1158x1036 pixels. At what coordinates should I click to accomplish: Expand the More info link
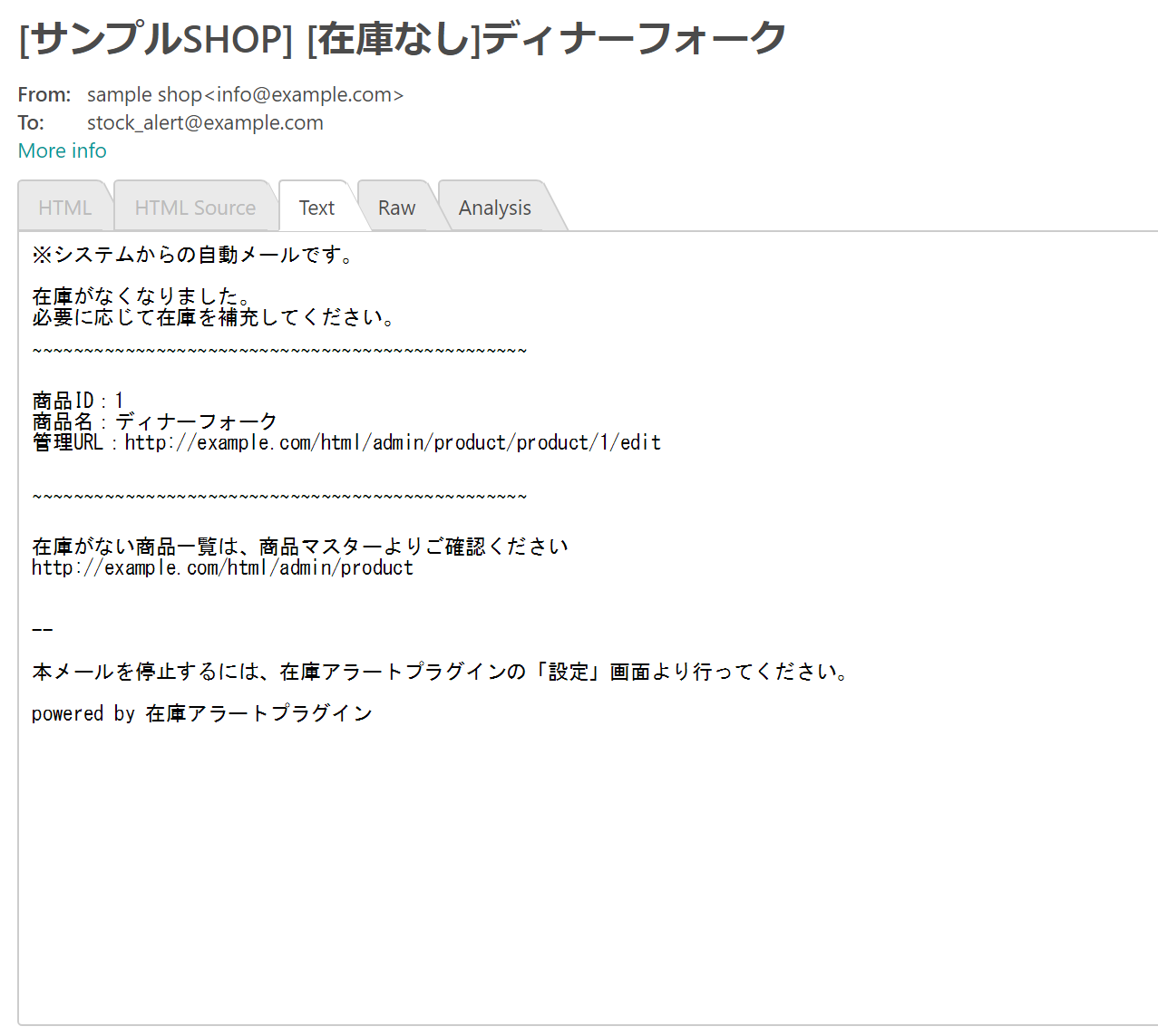(x=63, y=150)
